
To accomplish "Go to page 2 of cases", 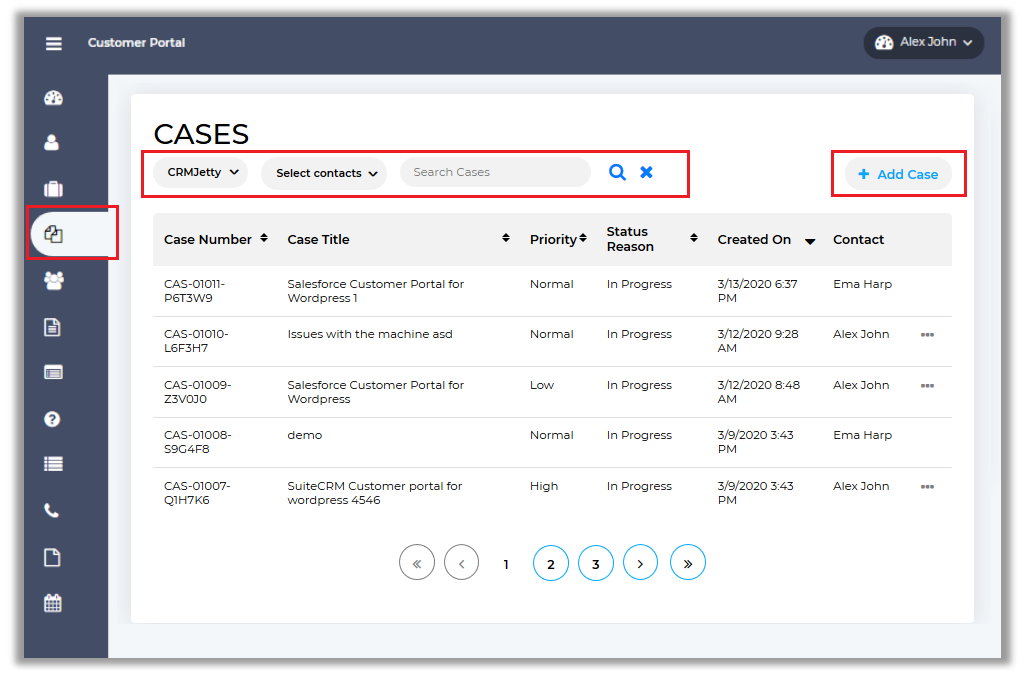I will tap(550, 564).
